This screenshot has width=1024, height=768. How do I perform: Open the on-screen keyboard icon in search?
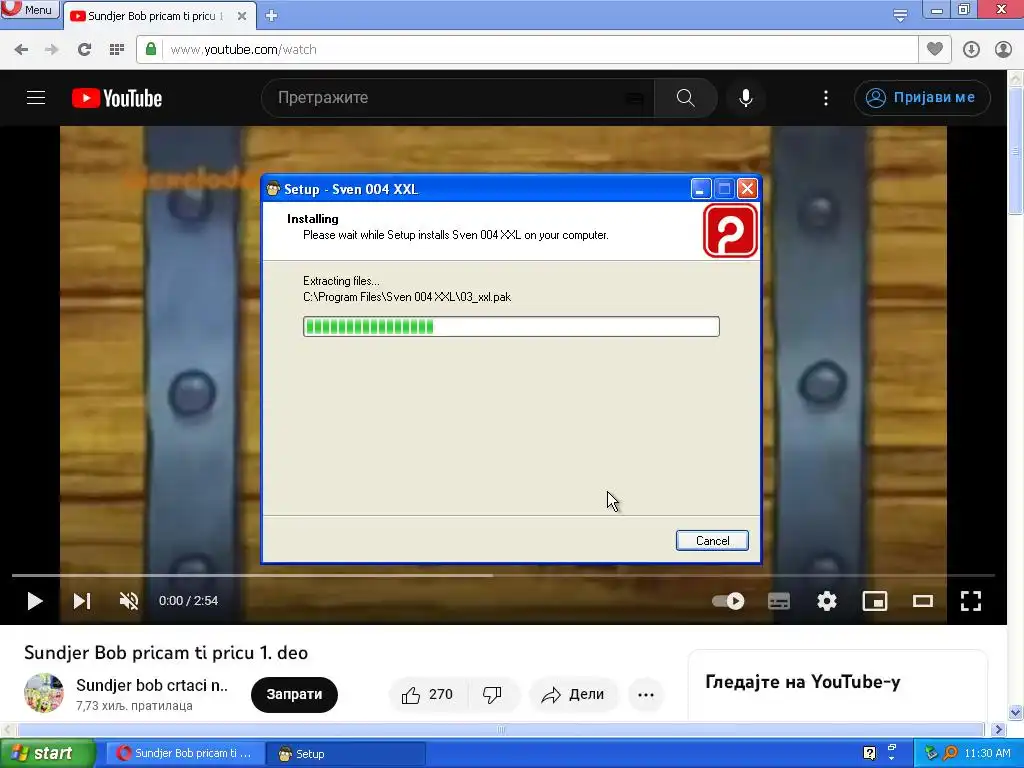coord(634,98)
